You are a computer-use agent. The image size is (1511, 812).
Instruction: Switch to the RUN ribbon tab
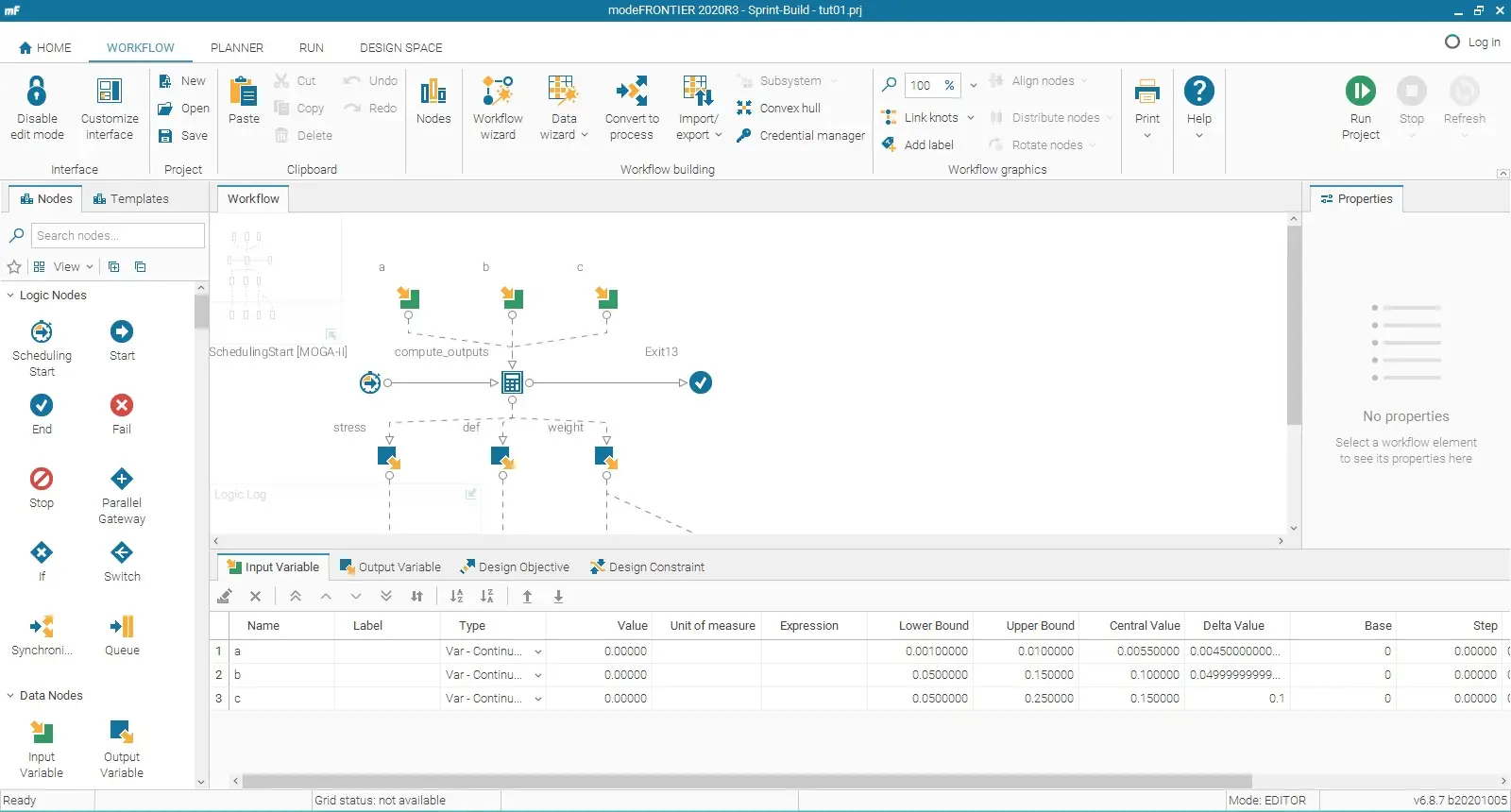click(312, 48)
